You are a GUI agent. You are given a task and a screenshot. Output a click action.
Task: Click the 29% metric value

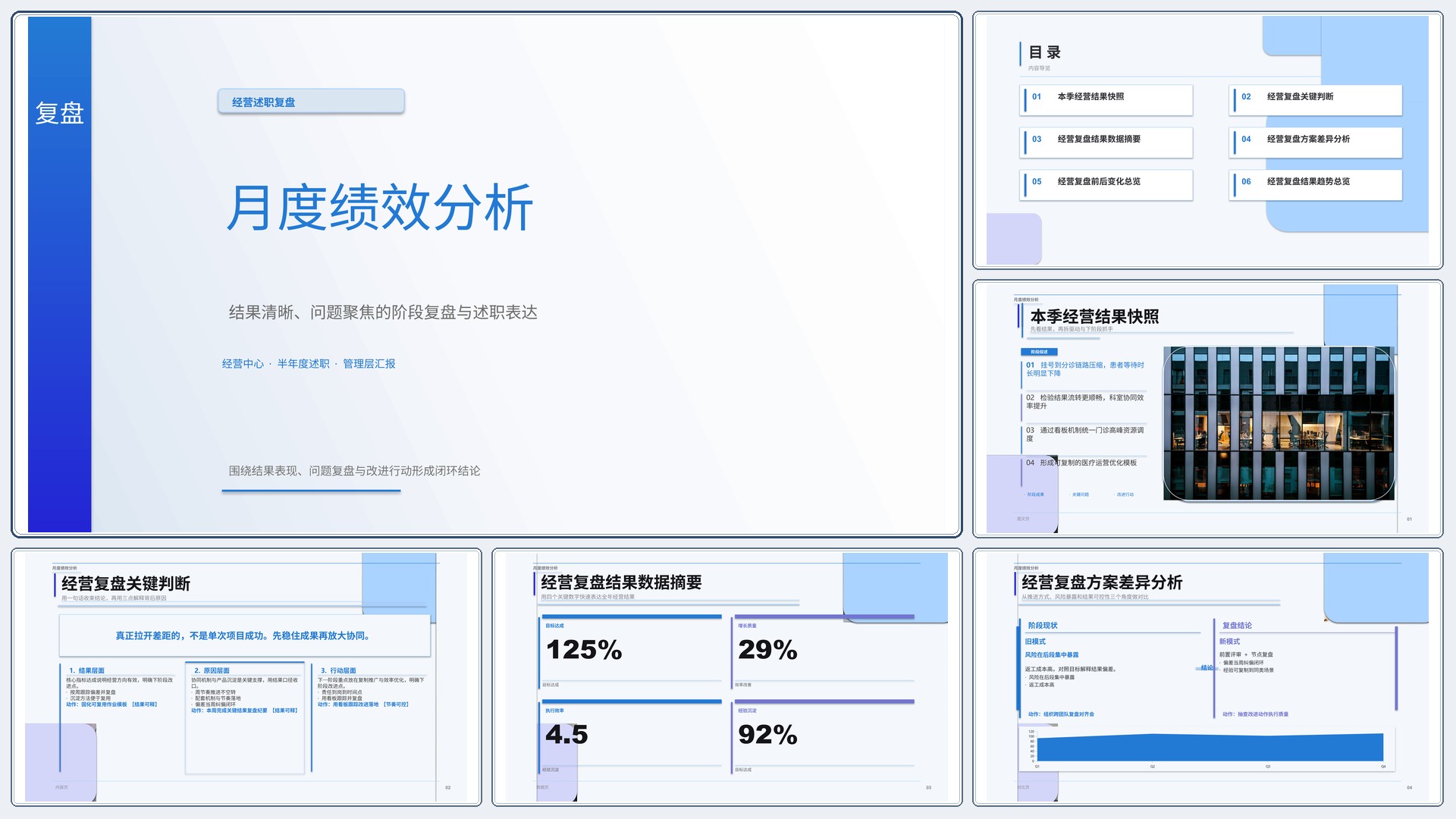point(767,650)
